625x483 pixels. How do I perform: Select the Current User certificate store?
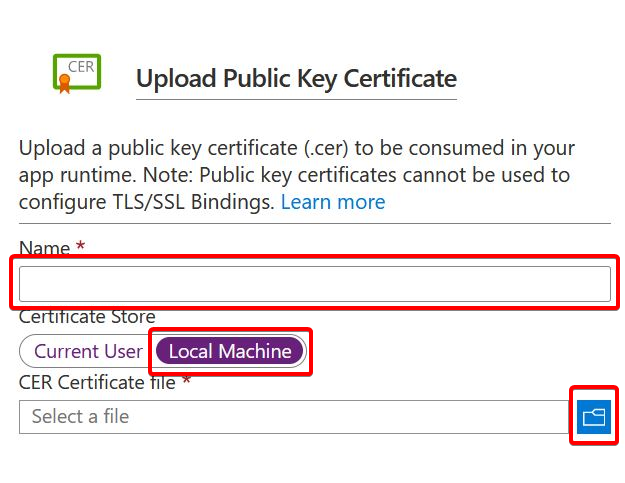pos(88,351)
